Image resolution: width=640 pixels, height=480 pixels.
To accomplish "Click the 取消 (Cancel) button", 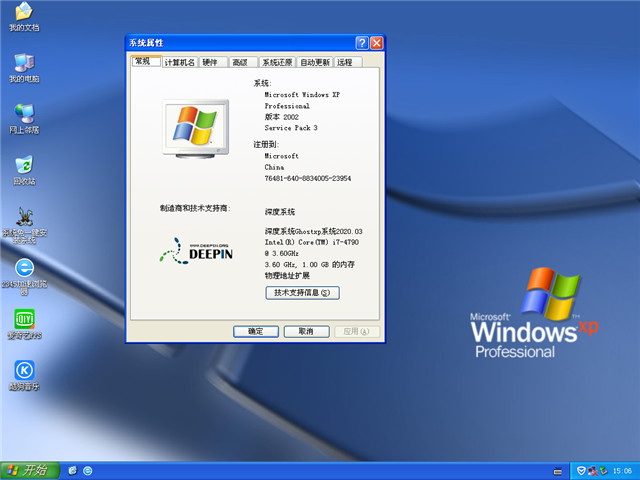I will tap(307, 331).
